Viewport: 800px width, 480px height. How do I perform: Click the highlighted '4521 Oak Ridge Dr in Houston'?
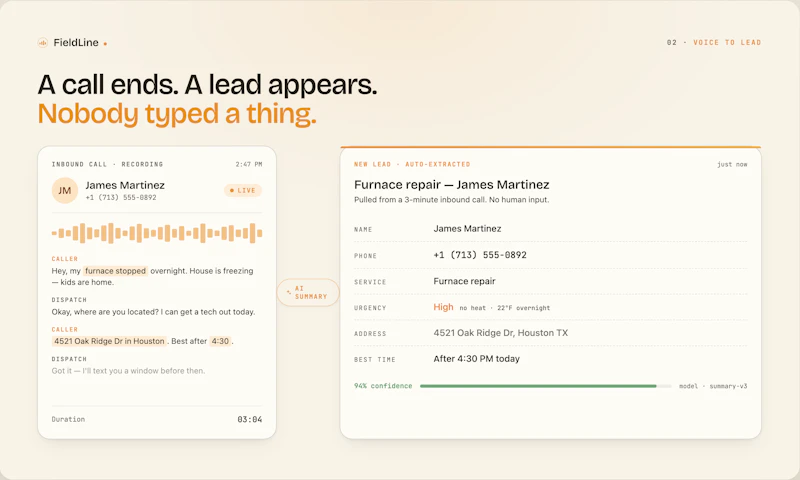pyautogui.click(x=109, y=341)
